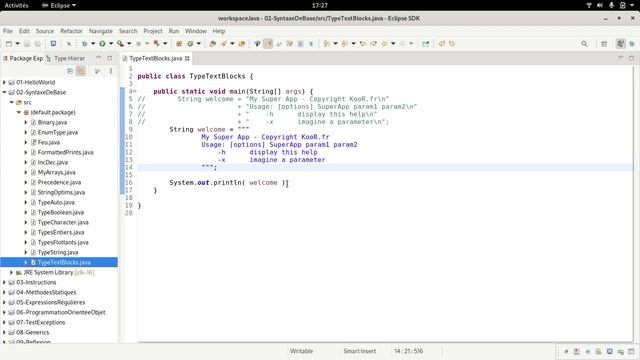Click the Debug bug icon
The image size is (640, 360).
[84, 44]
